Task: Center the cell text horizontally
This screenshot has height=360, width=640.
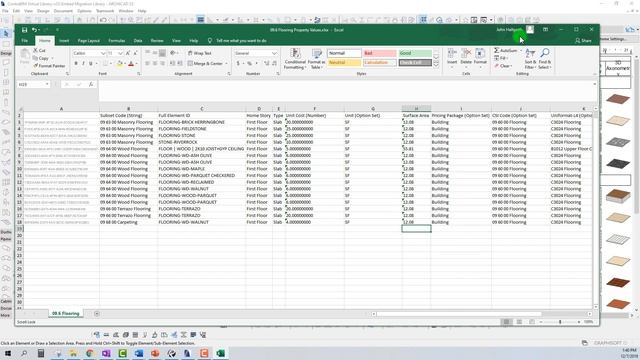Action: [155, 64]
